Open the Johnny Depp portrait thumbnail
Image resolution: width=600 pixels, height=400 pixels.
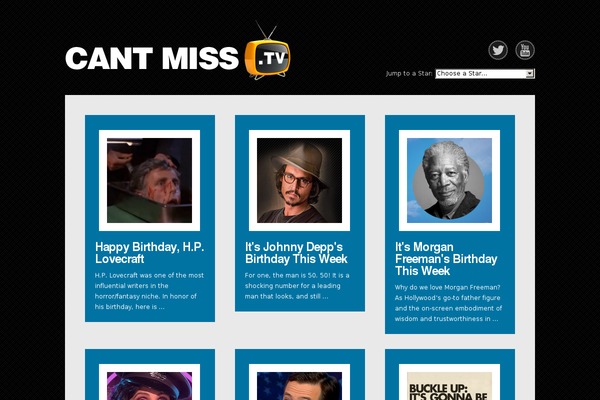coord(299,180)
